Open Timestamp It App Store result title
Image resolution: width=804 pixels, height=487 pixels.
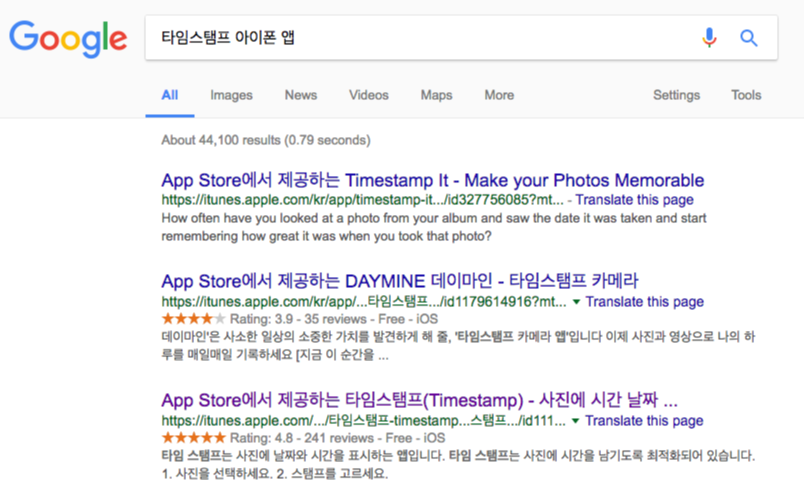pos(433,180)
